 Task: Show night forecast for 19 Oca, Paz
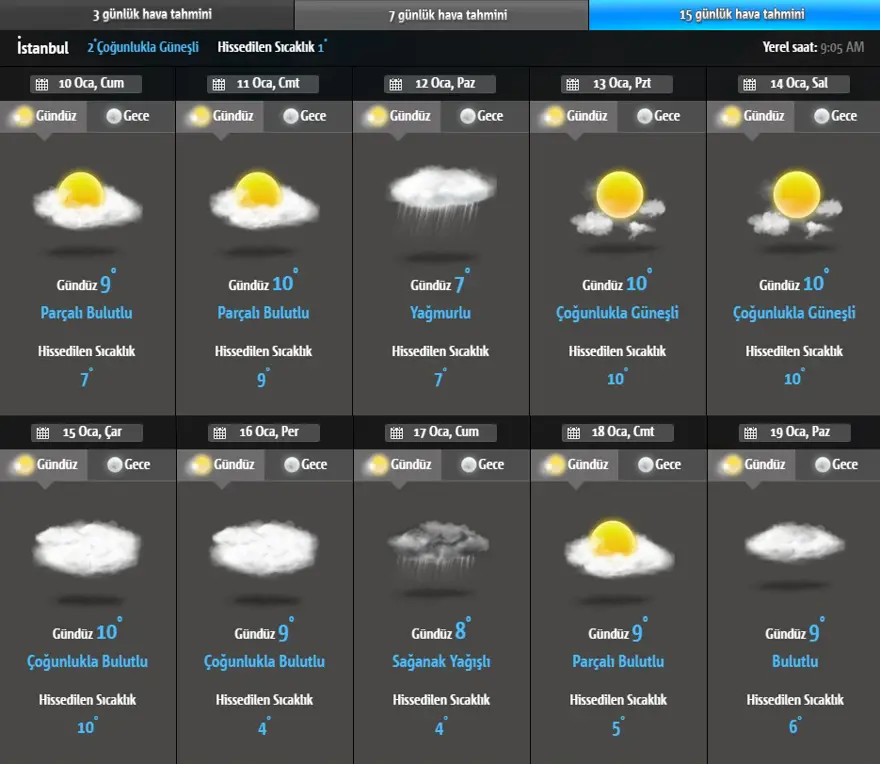836,465
